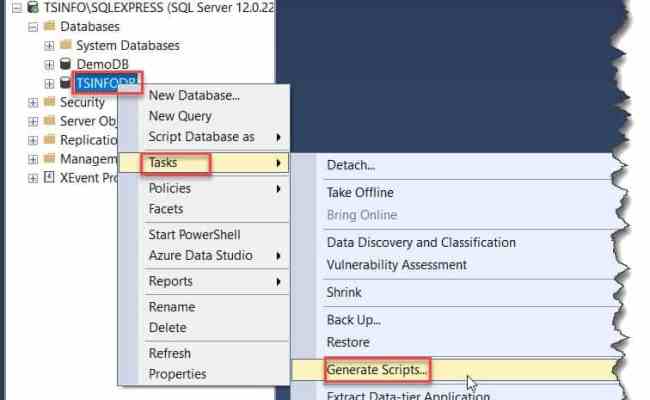Screen dimensions: 650x400
Task: Choose Rename from the context menu
Action: pyautogui.click(x=204, y=307)
